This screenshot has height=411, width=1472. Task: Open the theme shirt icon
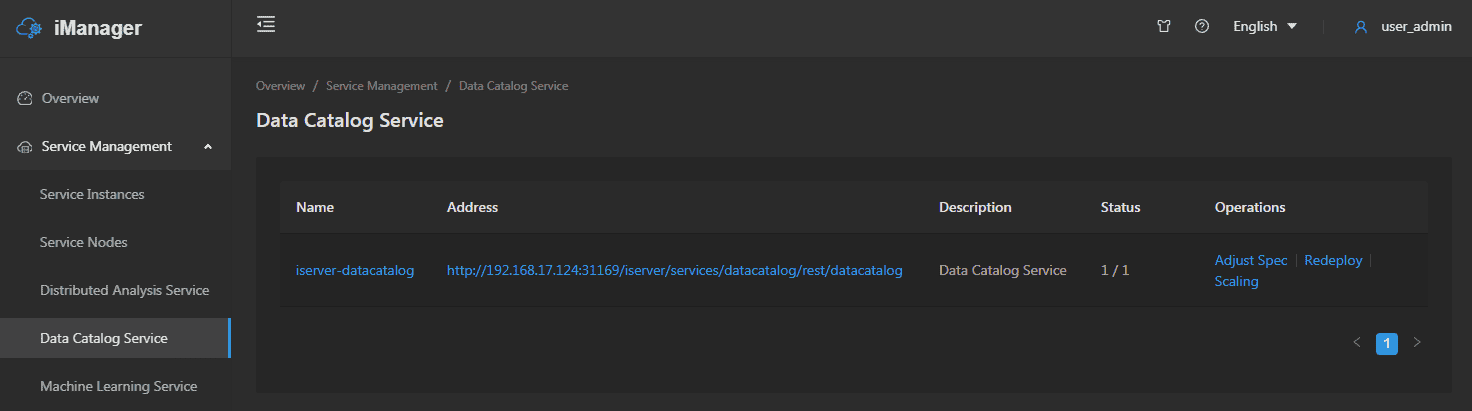coord(1163,27)
